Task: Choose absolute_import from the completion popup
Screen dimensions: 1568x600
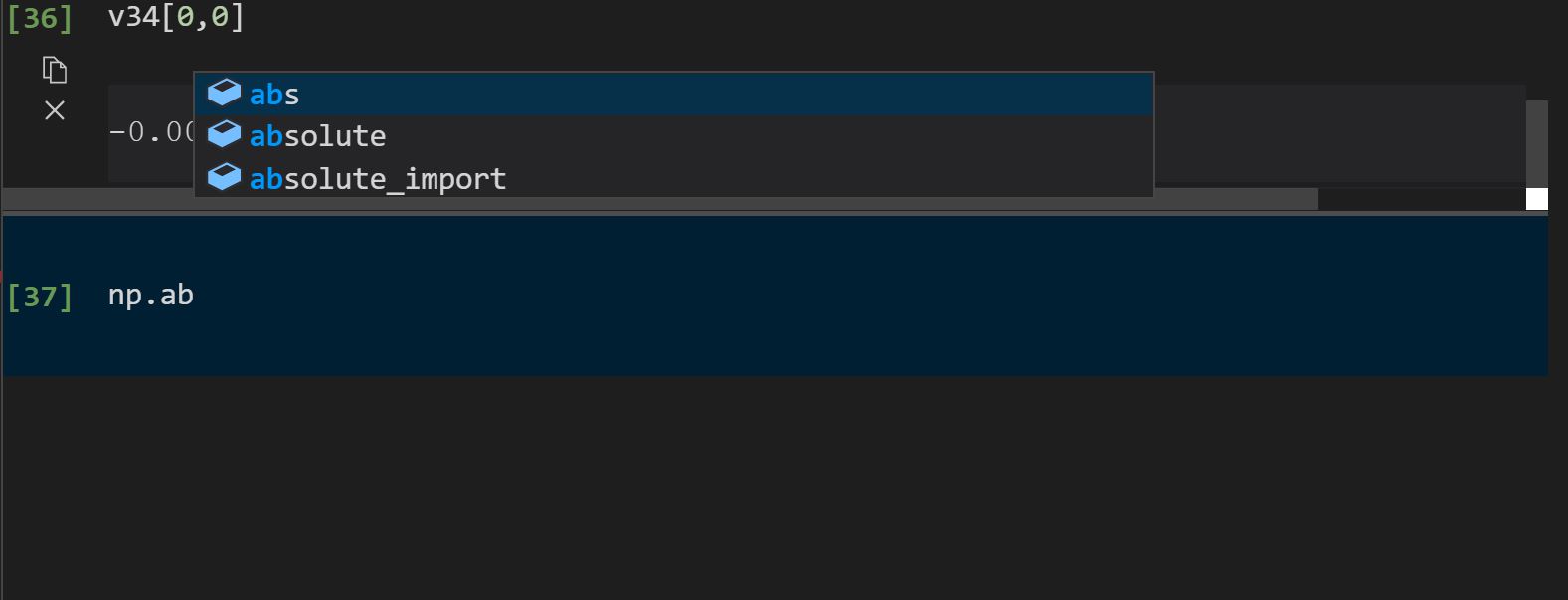Action: [378, 179]
